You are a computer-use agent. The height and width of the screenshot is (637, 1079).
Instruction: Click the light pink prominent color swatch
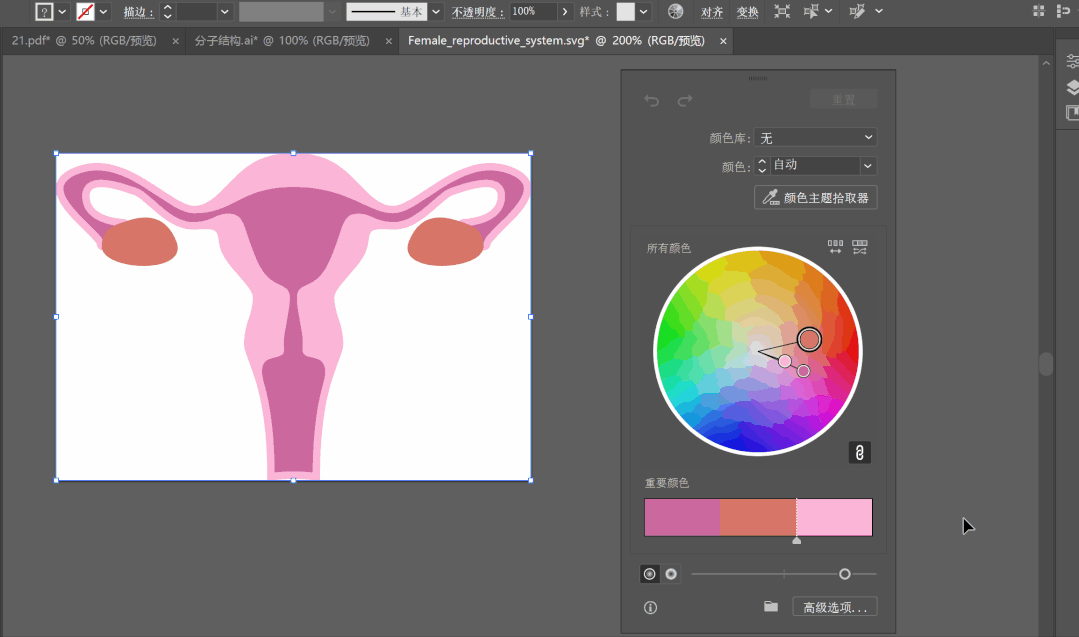[x=834, y=517]
